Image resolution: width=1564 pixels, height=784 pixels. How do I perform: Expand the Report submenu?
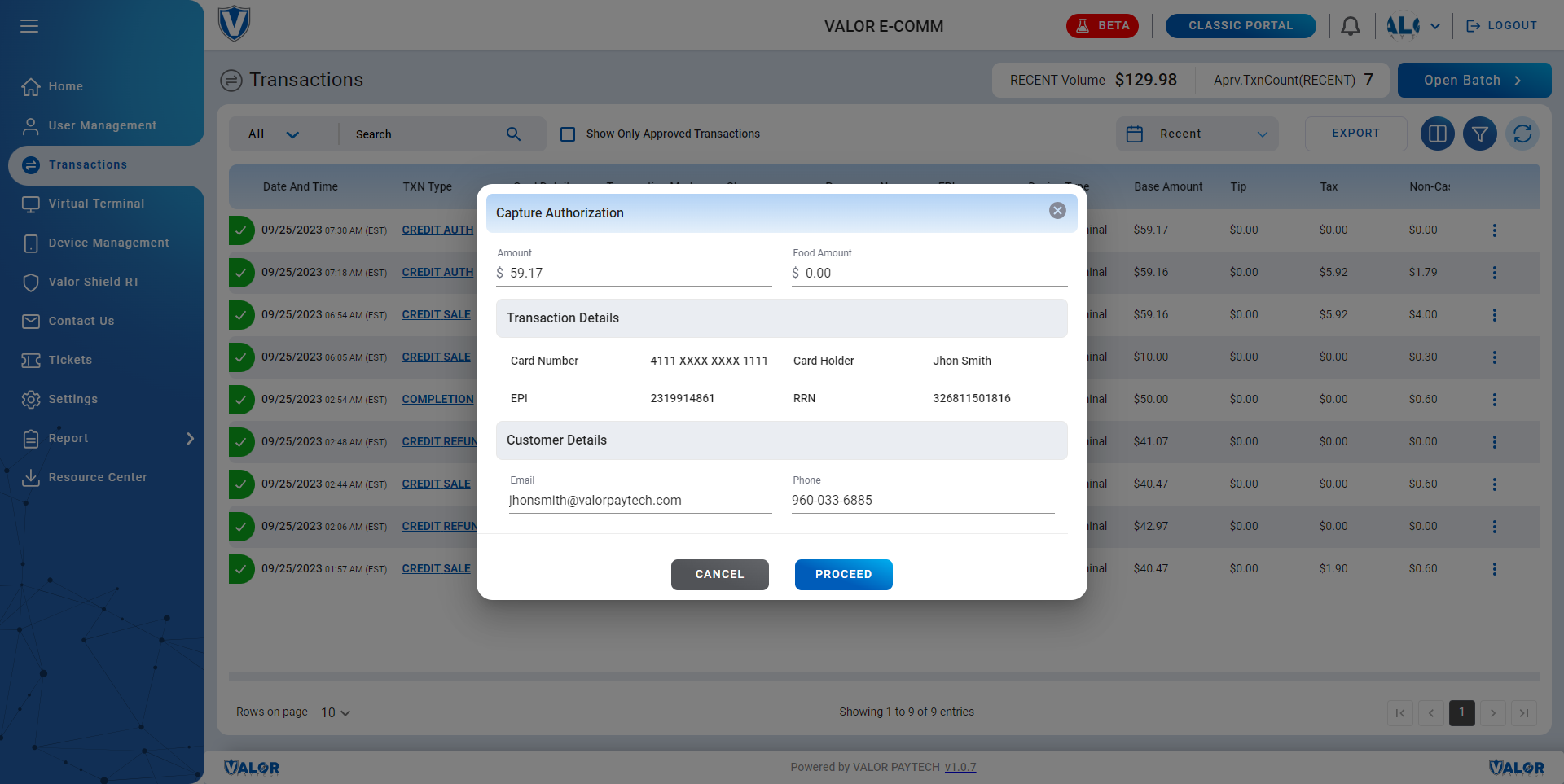(191, 439)
